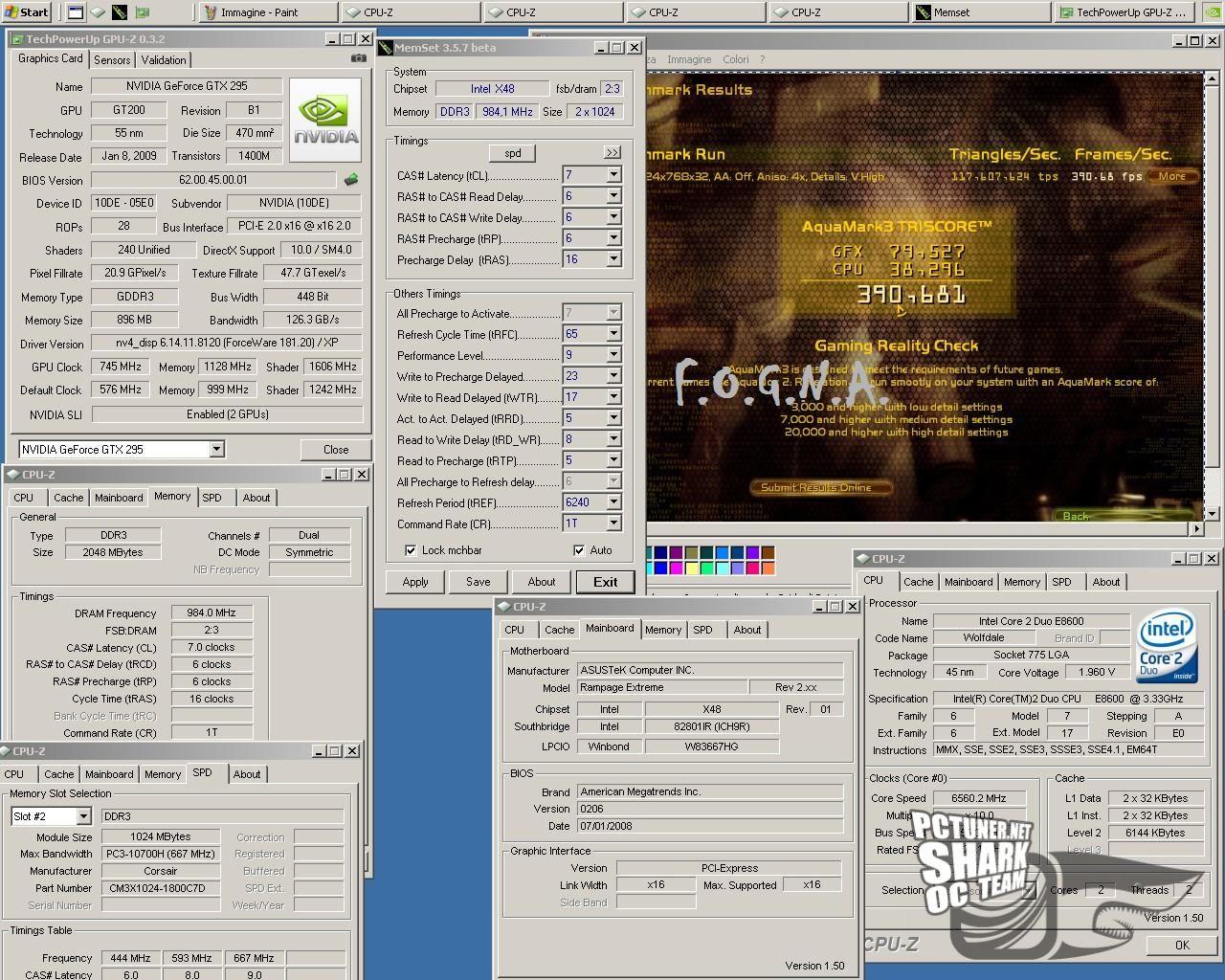Open the SPD tab in the right CPU-Z window
The width and height of the screenshot is (1225, 980).
[x=1061, y=582]
